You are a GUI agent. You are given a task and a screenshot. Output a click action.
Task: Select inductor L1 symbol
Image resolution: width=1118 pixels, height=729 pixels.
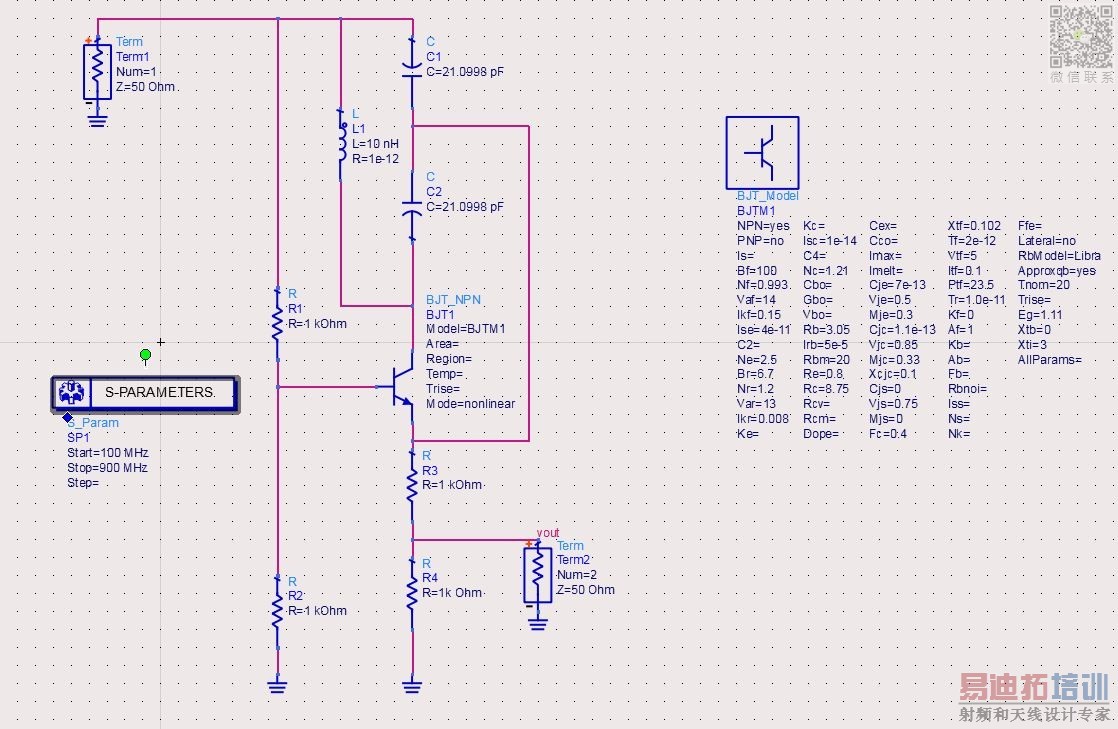(342, 145)
